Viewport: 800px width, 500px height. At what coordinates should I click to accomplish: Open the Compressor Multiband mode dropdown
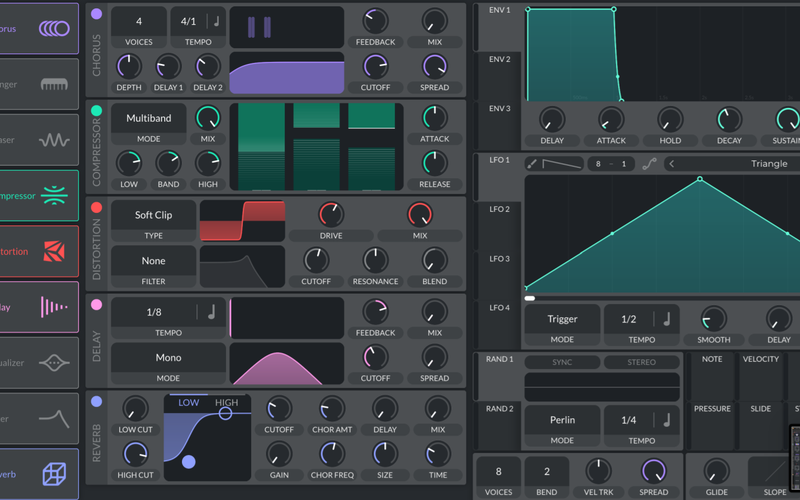tap(148, 118)
